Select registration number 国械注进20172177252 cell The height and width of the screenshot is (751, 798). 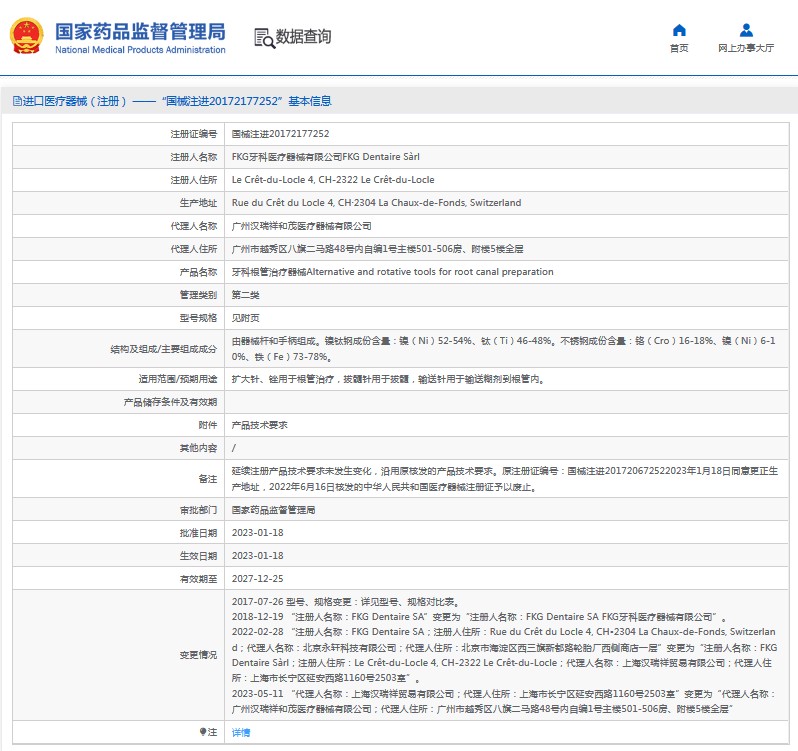[280, 134]
